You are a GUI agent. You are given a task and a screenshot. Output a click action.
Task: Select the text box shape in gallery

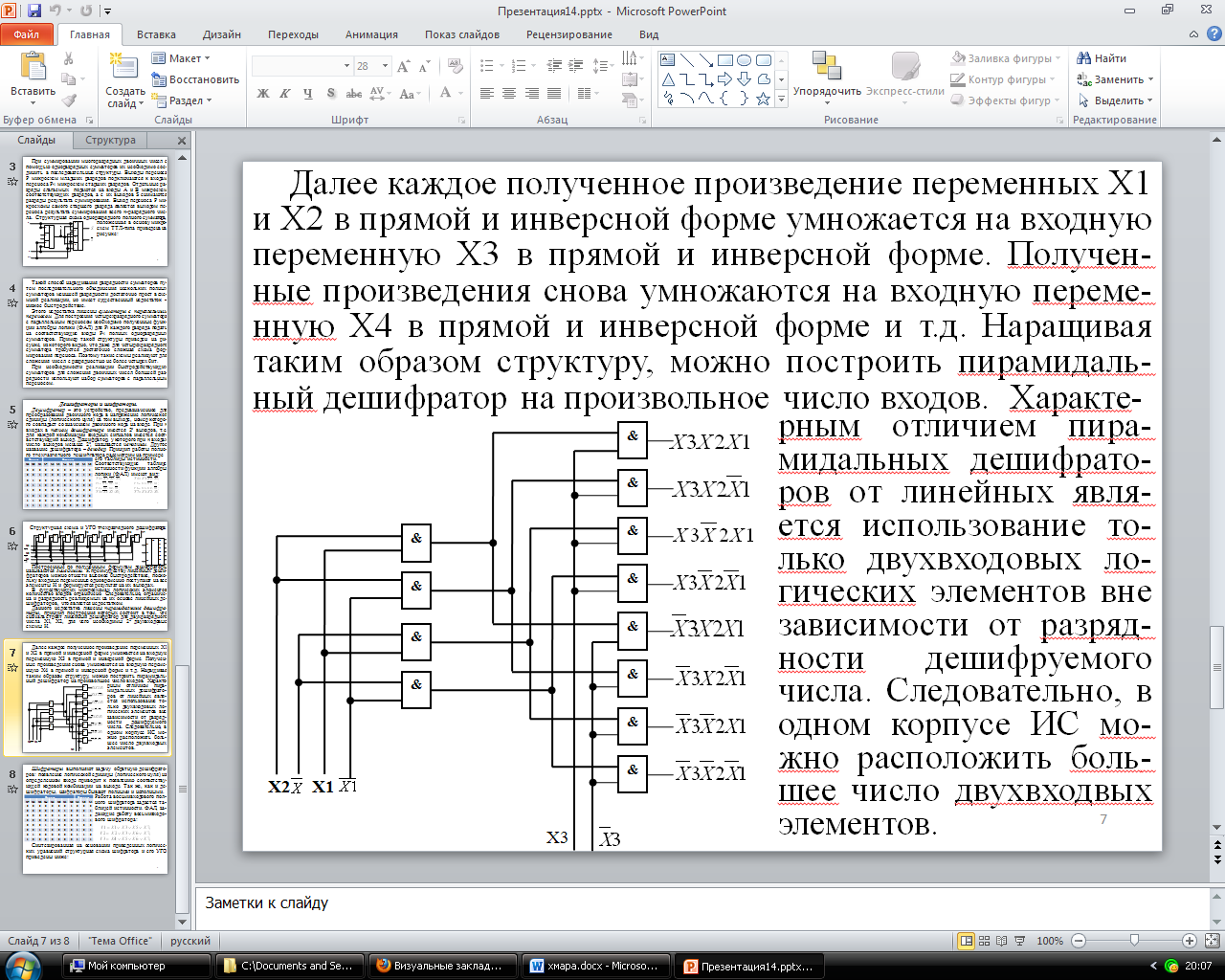click(668, 60)
